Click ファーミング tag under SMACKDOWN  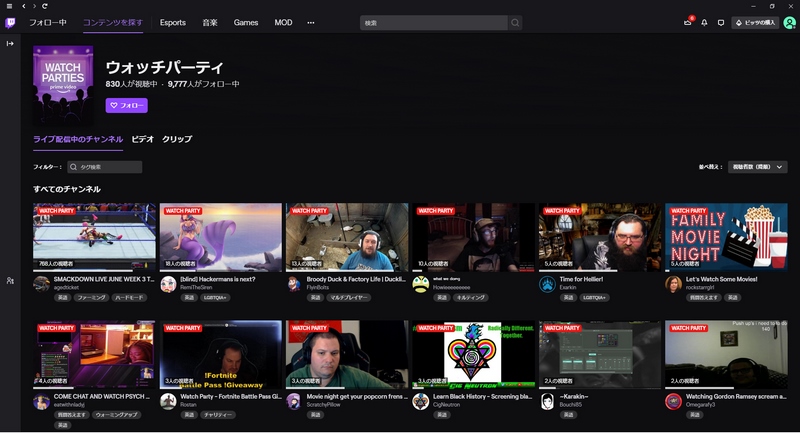pos(91,298)
